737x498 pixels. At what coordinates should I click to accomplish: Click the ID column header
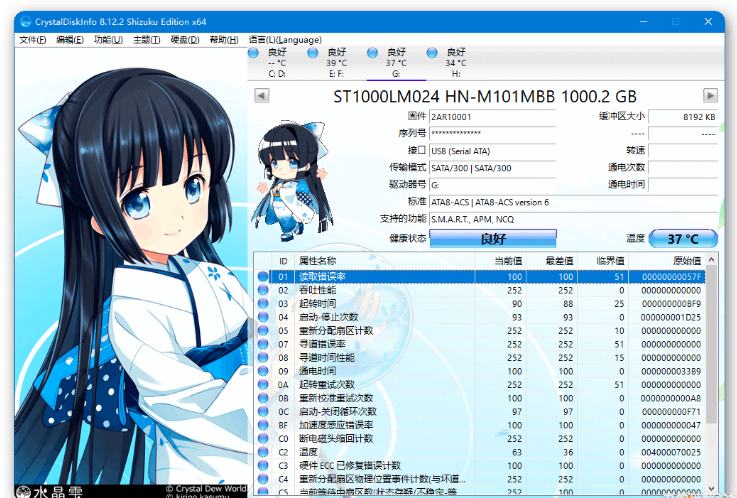283,261
